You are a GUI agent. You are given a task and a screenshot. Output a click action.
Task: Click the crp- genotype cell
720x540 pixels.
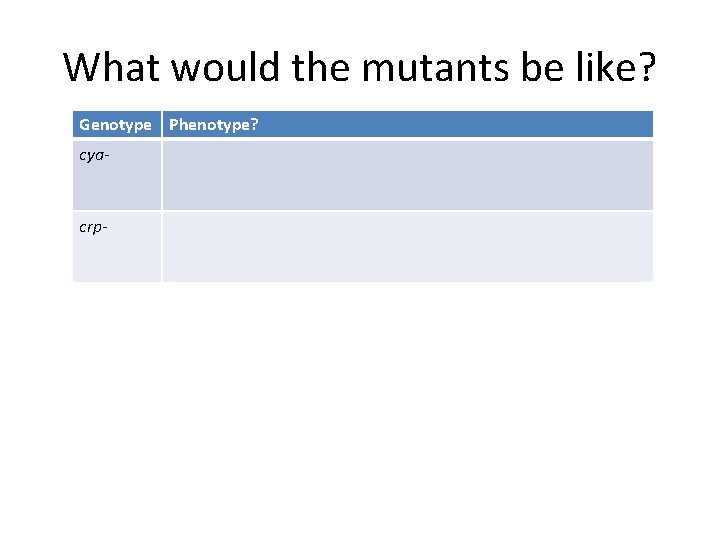pyautogui.click(x=117, y=246)
